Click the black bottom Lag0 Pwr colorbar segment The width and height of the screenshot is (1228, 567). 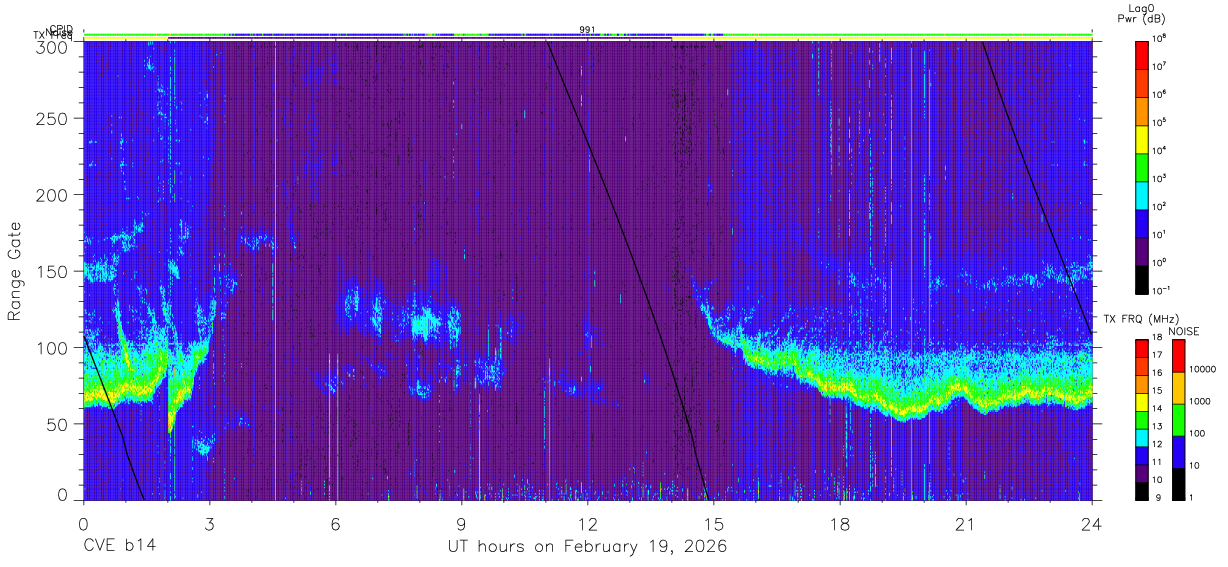1142,278
